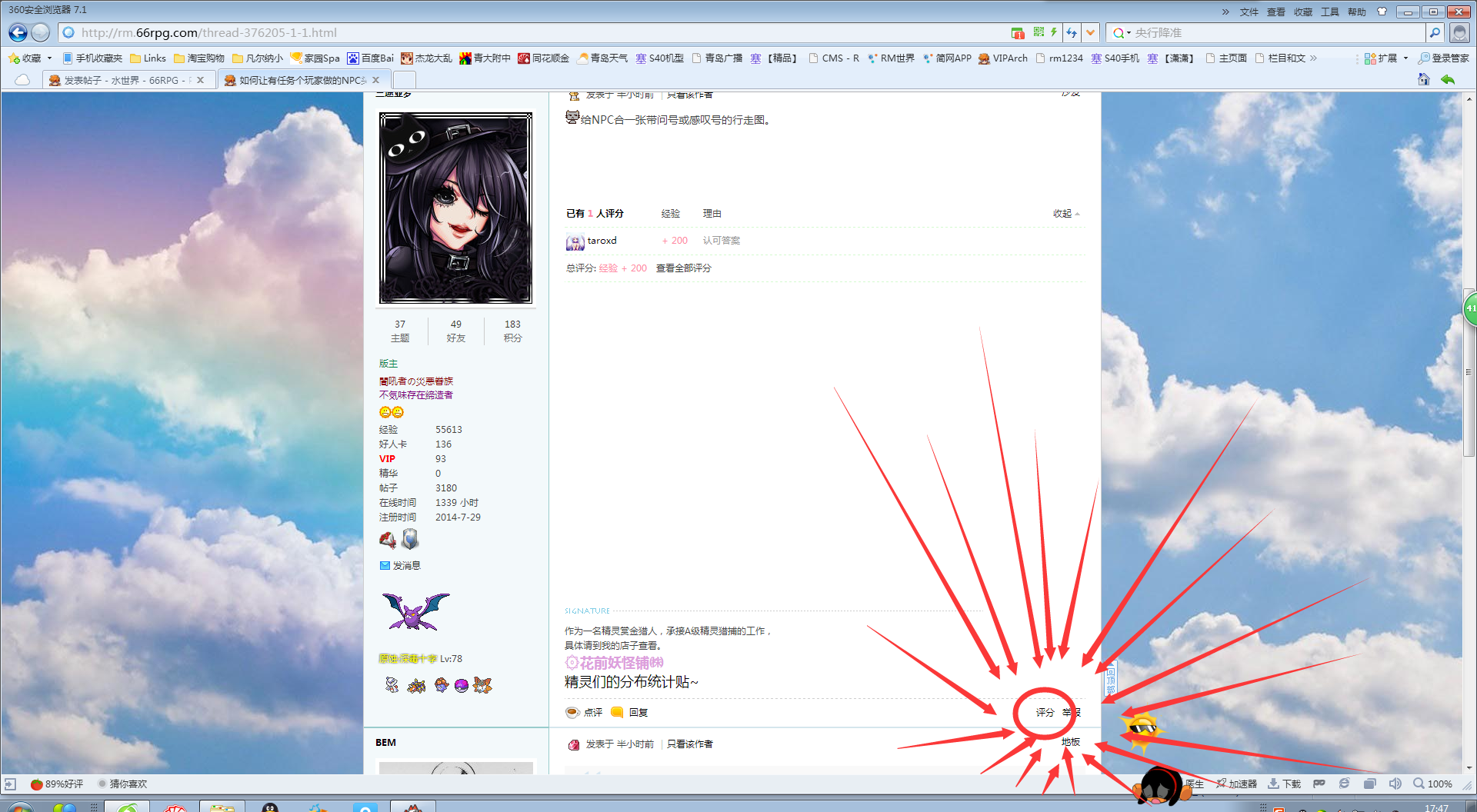Collapse the ratings with 收起
This screenshot has width=1477, height=812.
pyautogui.click(x=1066, y=214)
